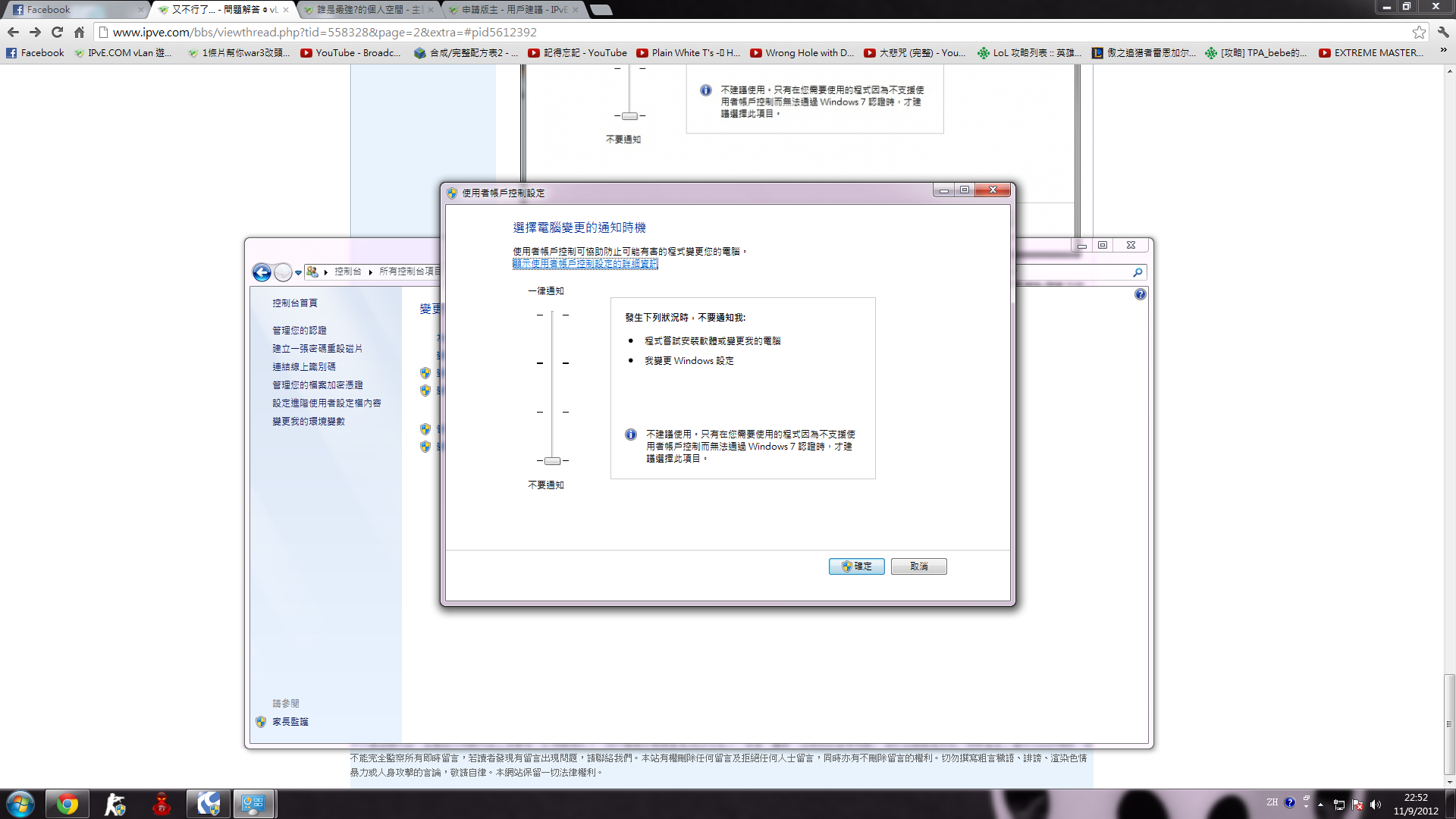This screenshot has height=819, width=1456.
Task: Show hidden system tray icons
Action: point(1320,805)
